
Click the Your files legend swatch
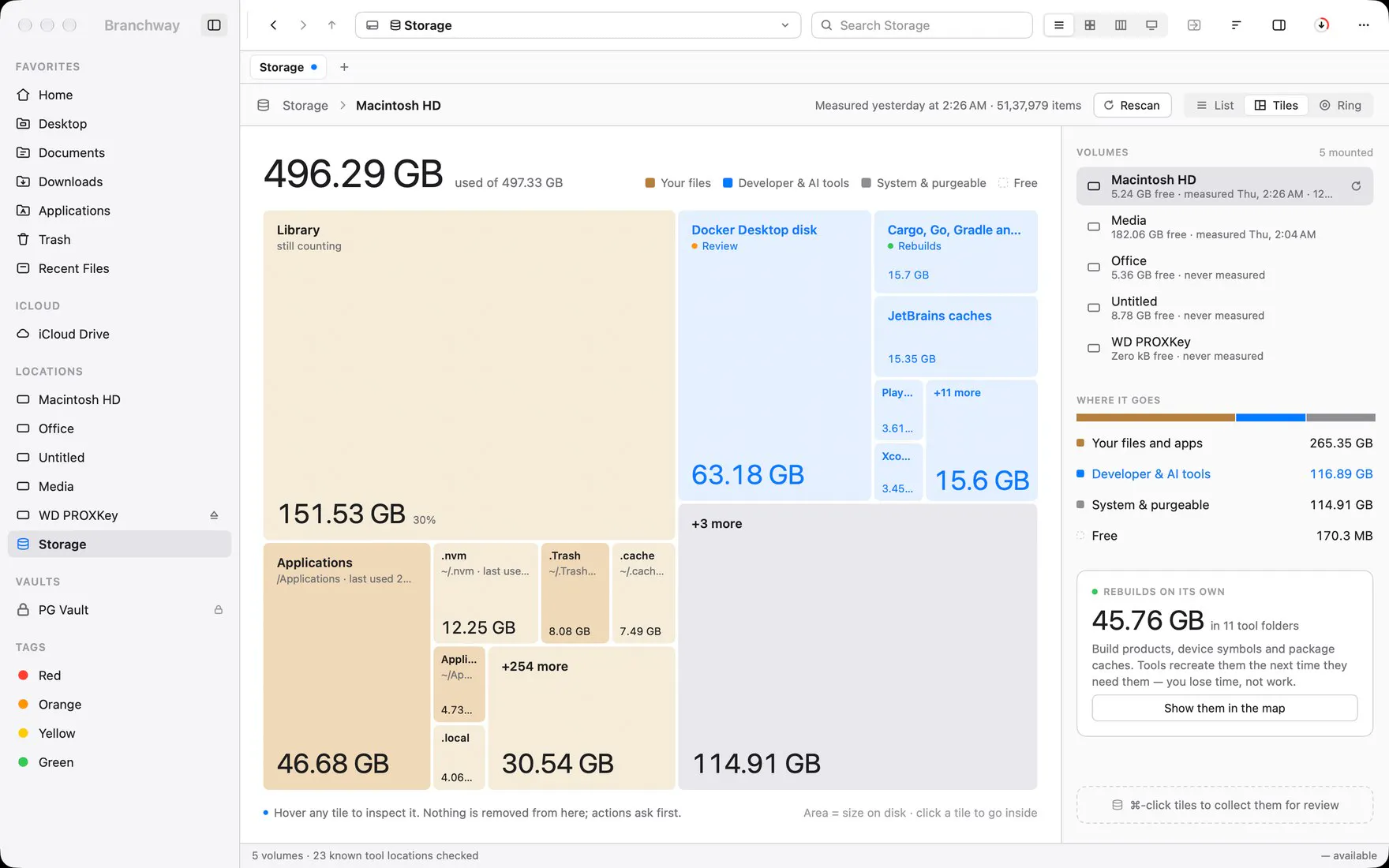pos(650,183)
